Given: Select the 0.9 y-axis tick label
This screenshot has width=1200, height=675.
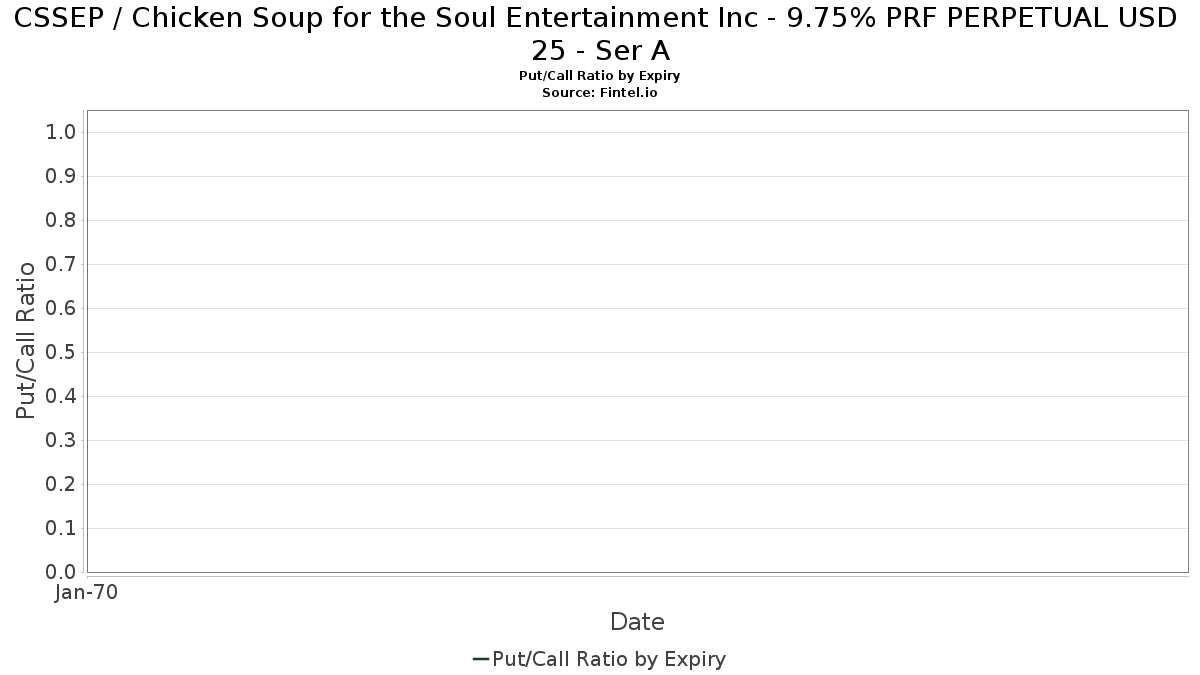Looking at the screenshot, I should pyautogui.click(x=61, y=177).
